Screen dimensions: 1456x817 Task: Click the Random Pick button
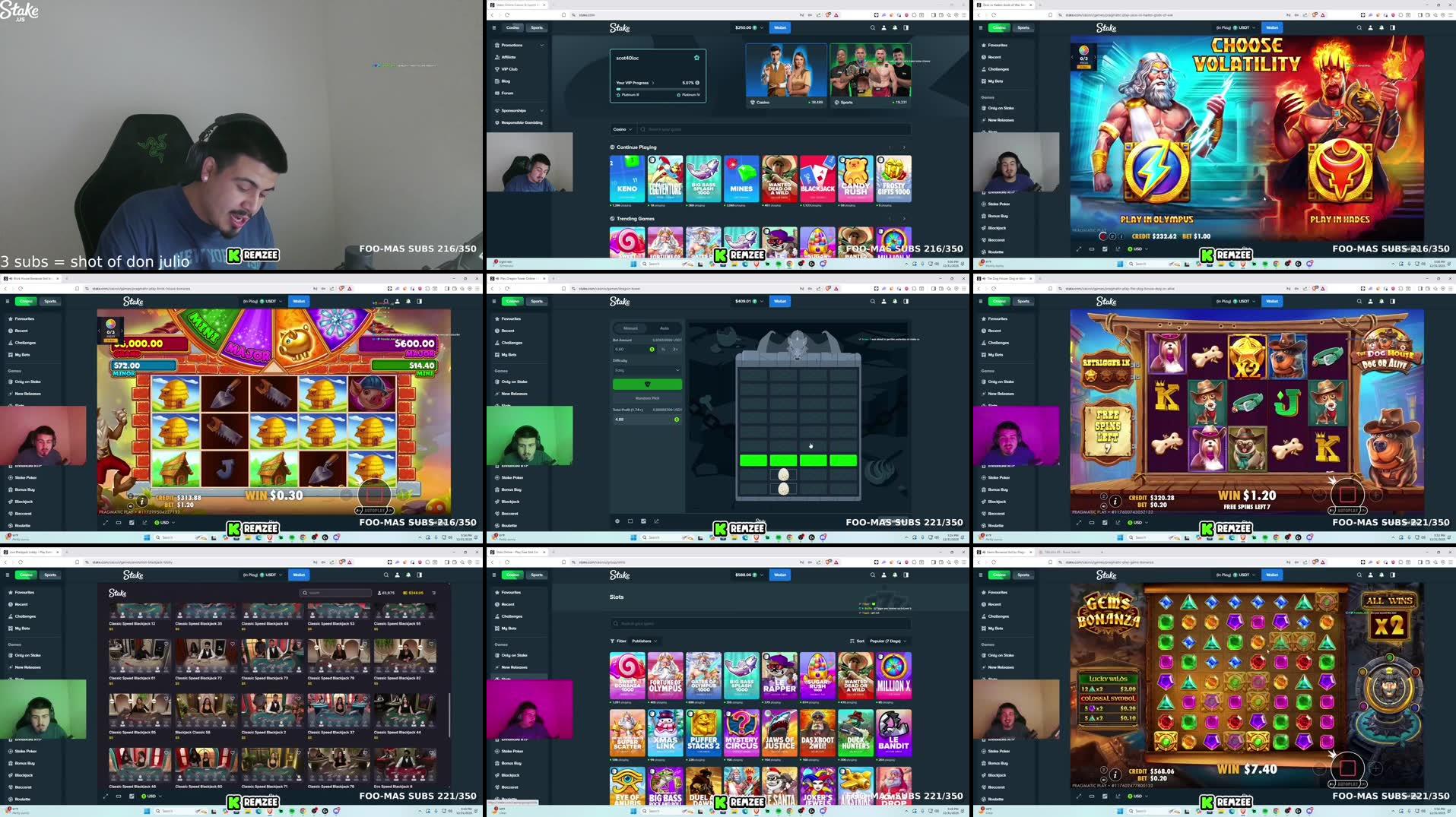coord(646,397)
